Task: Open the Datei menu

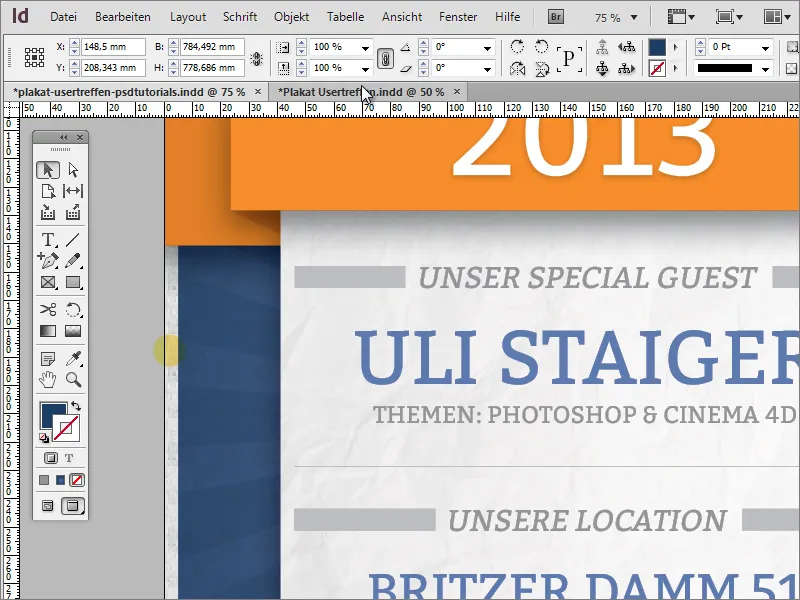Action: click(63, 17)
